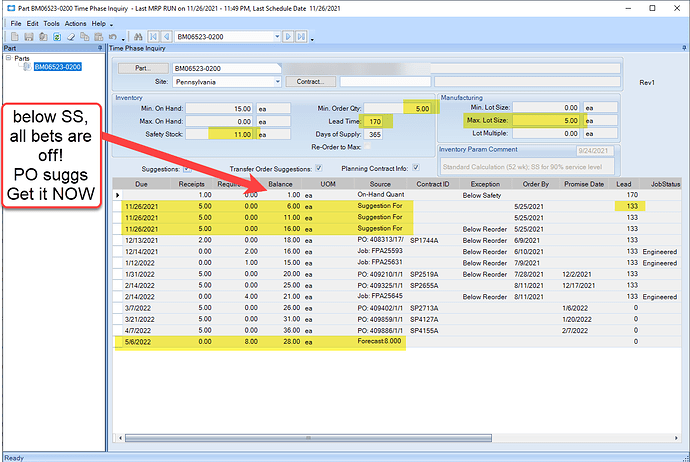The width and height of the screenshot is (690, 462).
Task: Click row selector box of 5/6/2022 row
Action: pos(117,342)
